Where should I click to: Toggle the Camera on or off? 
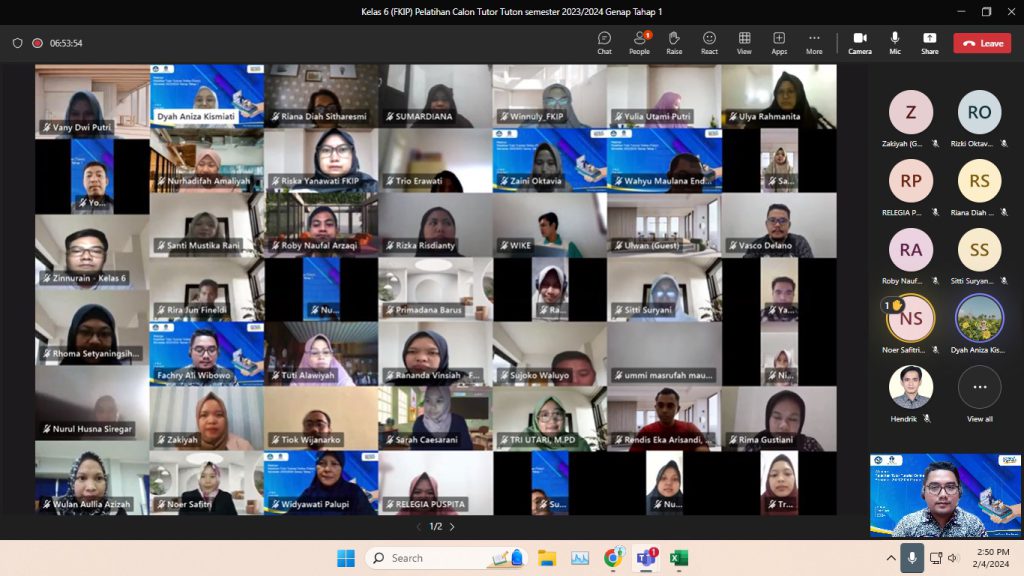tap(860, 43)
